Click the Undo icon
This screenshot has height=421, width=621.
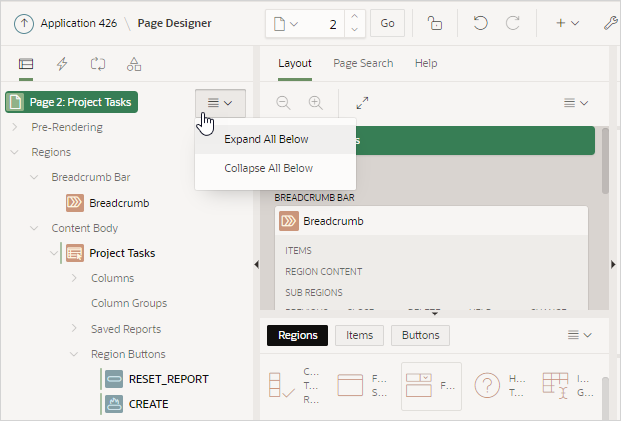pos(480,23)
